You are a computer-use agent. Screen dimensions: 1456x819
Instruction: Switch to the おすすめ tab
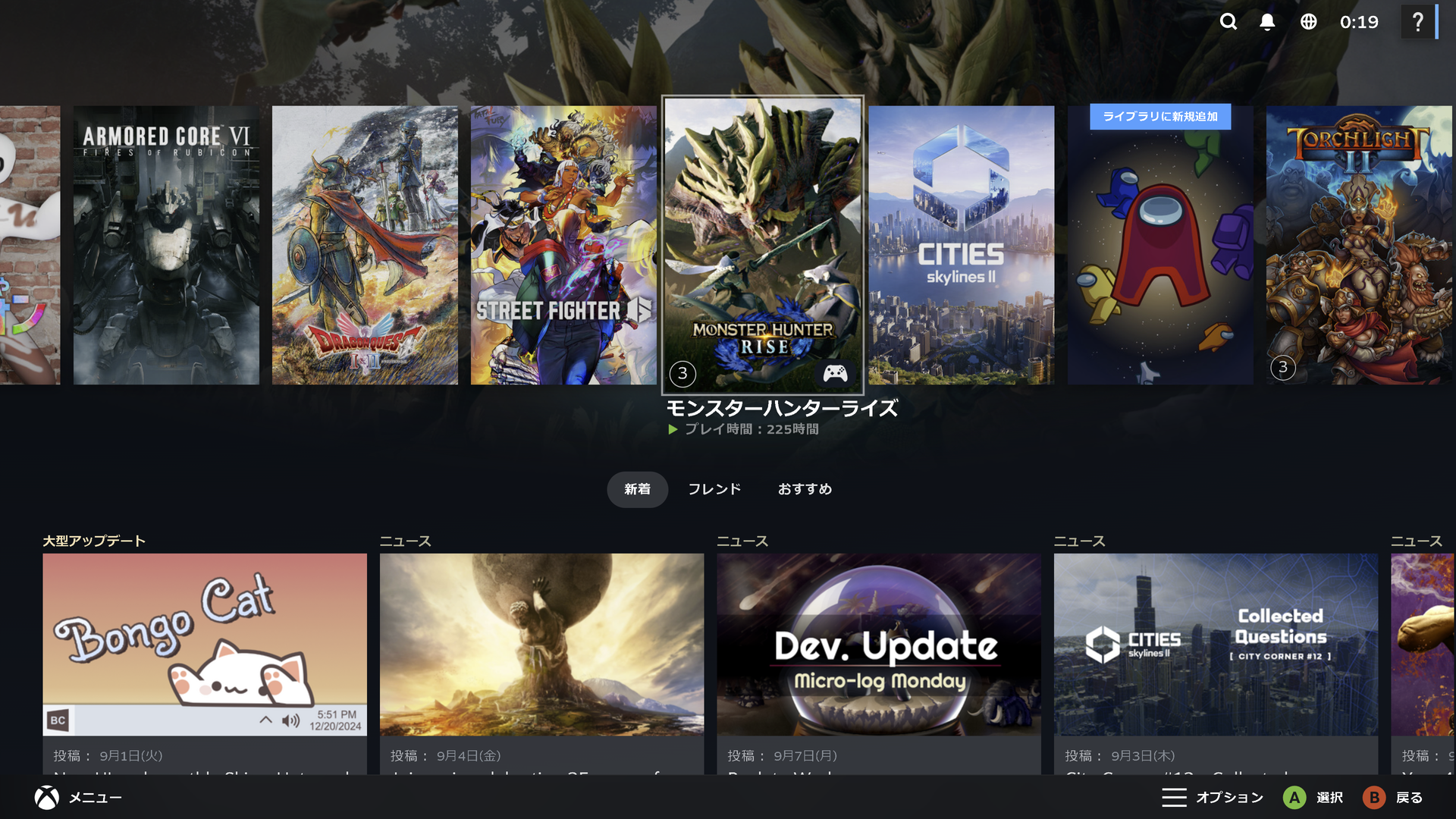point(805,489)
